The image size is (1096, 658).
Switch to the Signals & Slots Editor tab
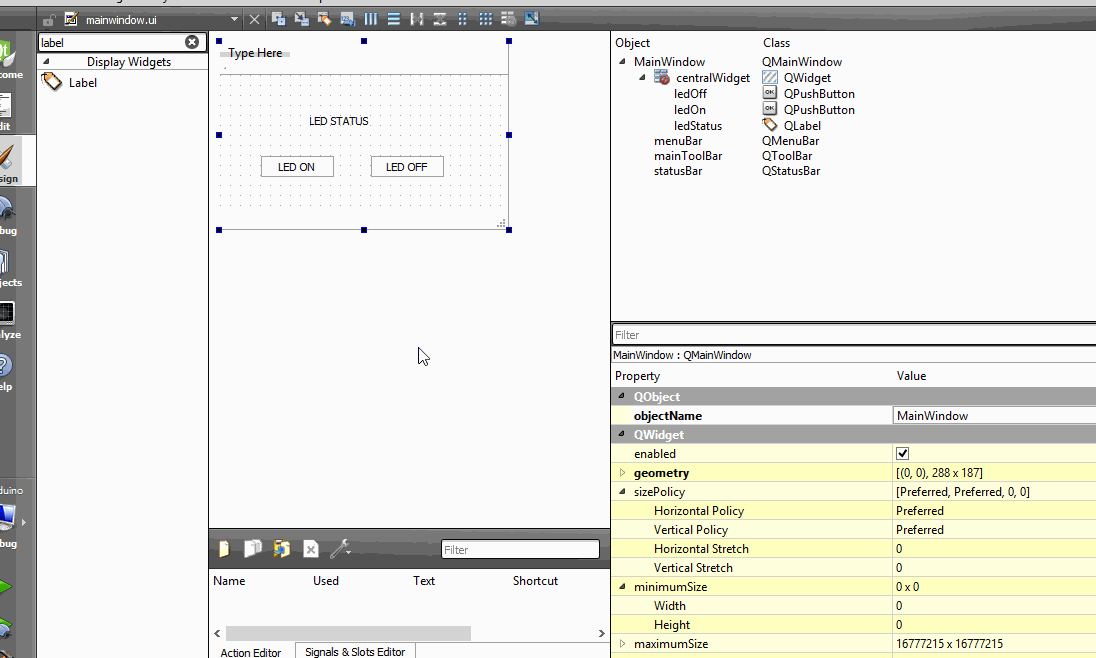click(355, 651)
